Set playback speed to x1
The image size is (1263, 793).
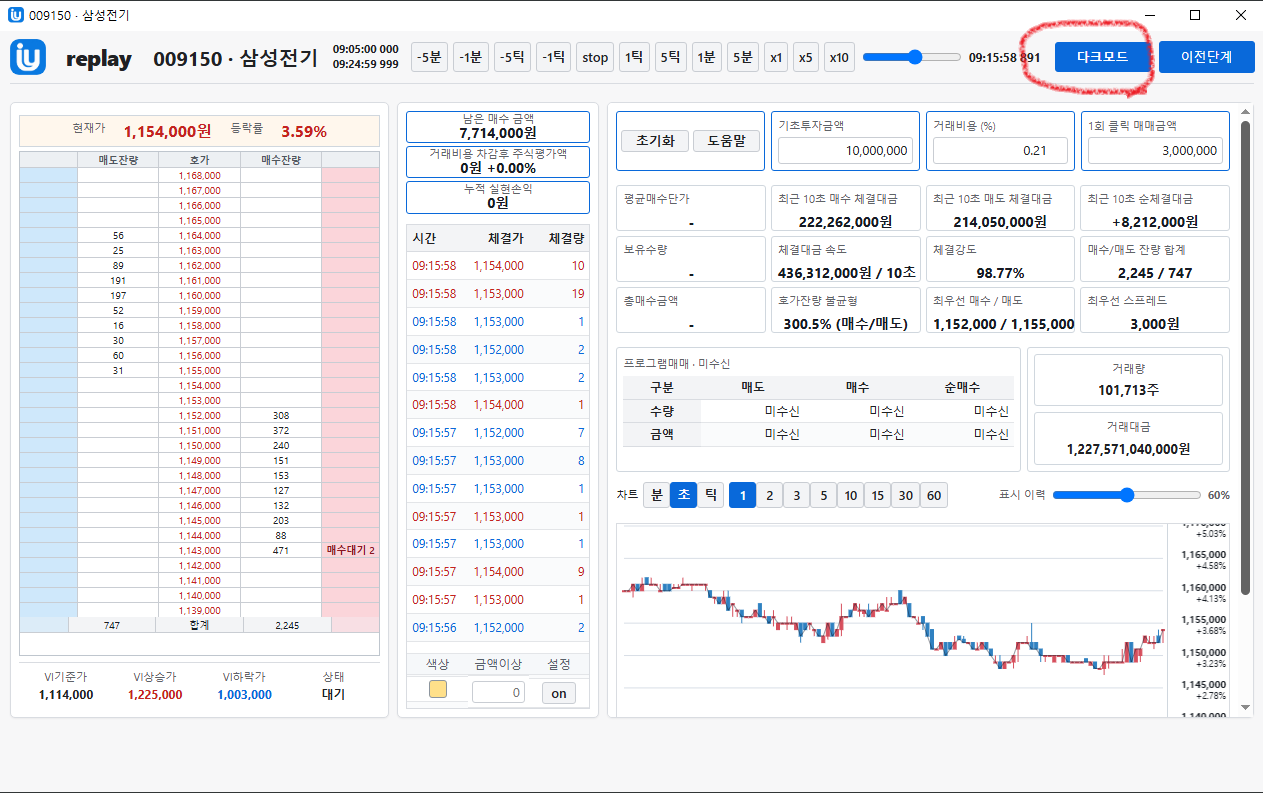(776, 57)
